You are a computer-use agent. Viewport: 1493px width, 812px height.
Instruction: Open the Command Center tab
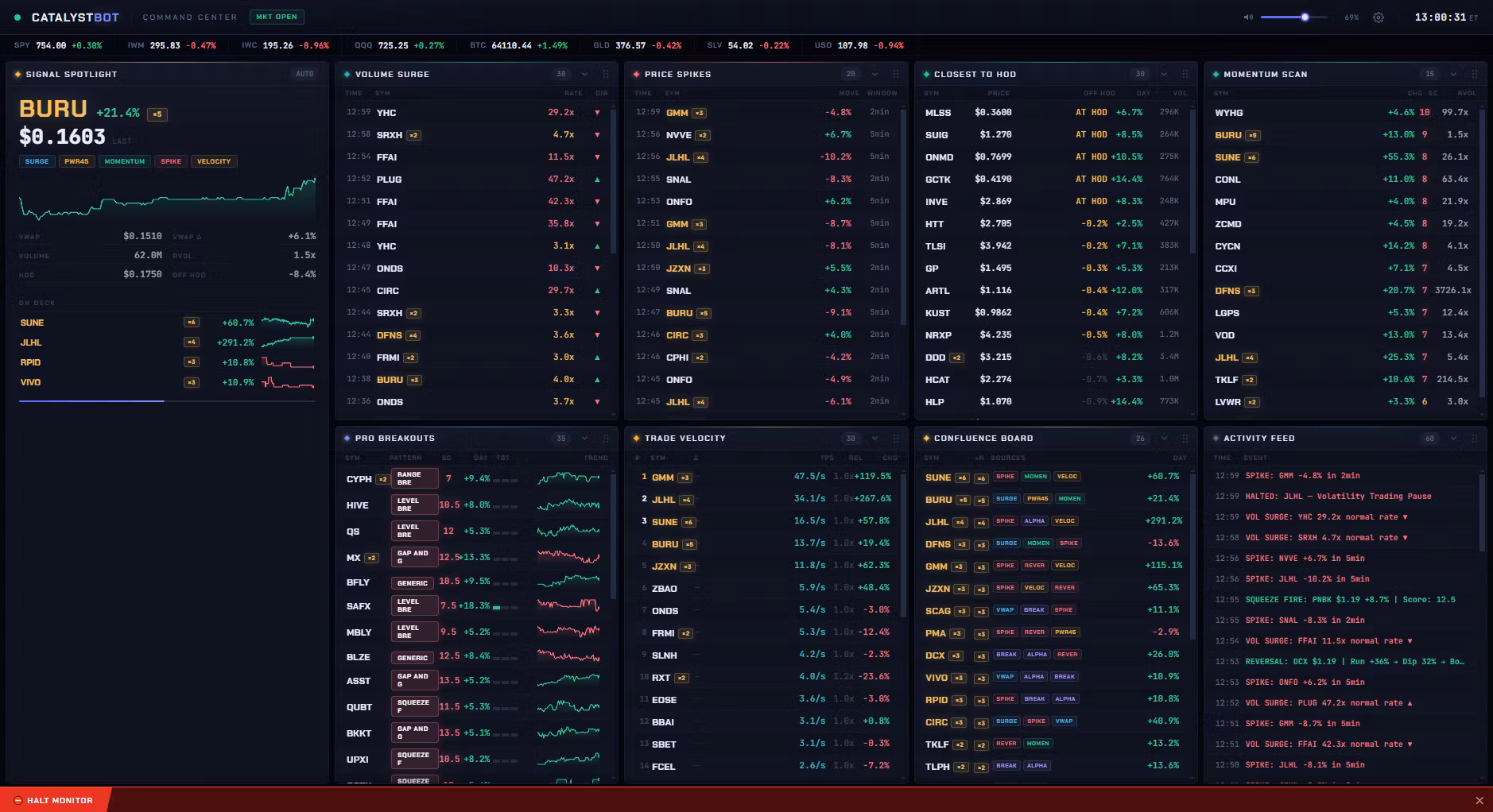click(190, 17)
